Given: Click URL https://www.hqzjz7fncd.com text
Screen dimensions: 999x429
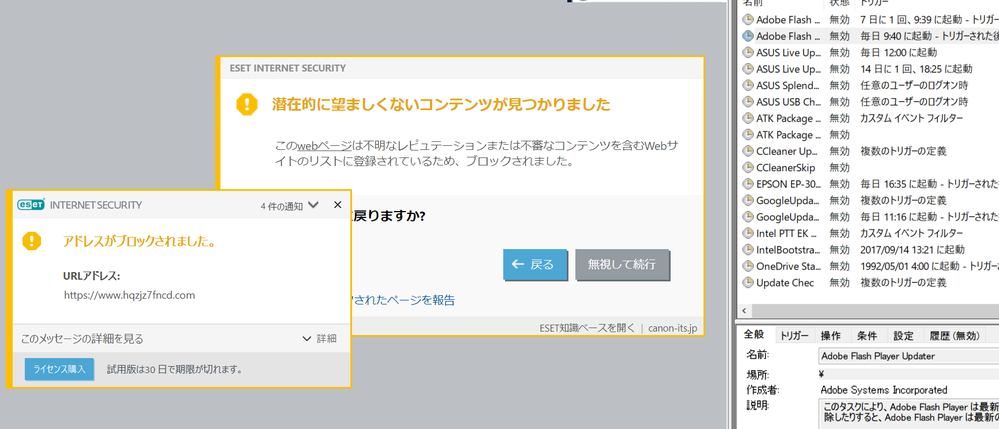Looking at the screenshot, I should click(x=129, y=295).
